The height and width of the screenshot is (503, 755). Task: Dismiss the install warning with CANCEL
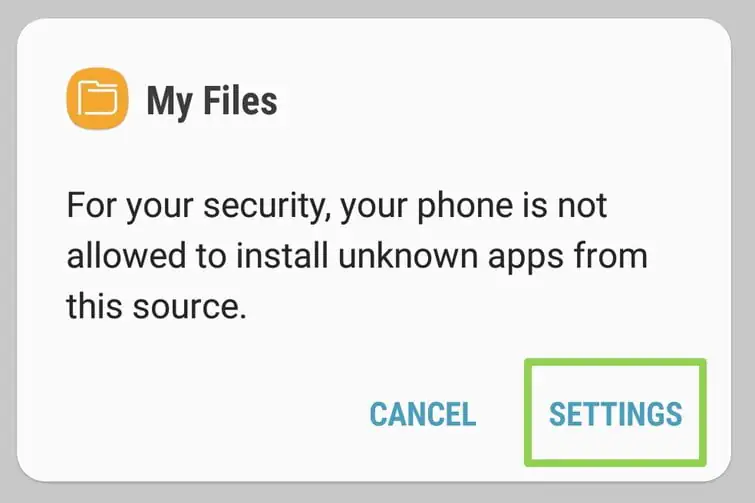tap(422, 413)
